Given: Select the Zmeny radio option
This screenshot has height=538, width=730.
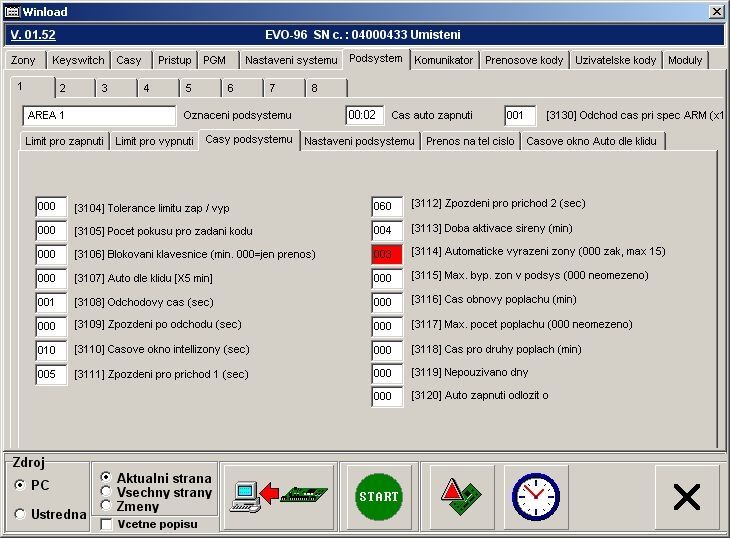Looking at the screenshot, I should (106, 506).
